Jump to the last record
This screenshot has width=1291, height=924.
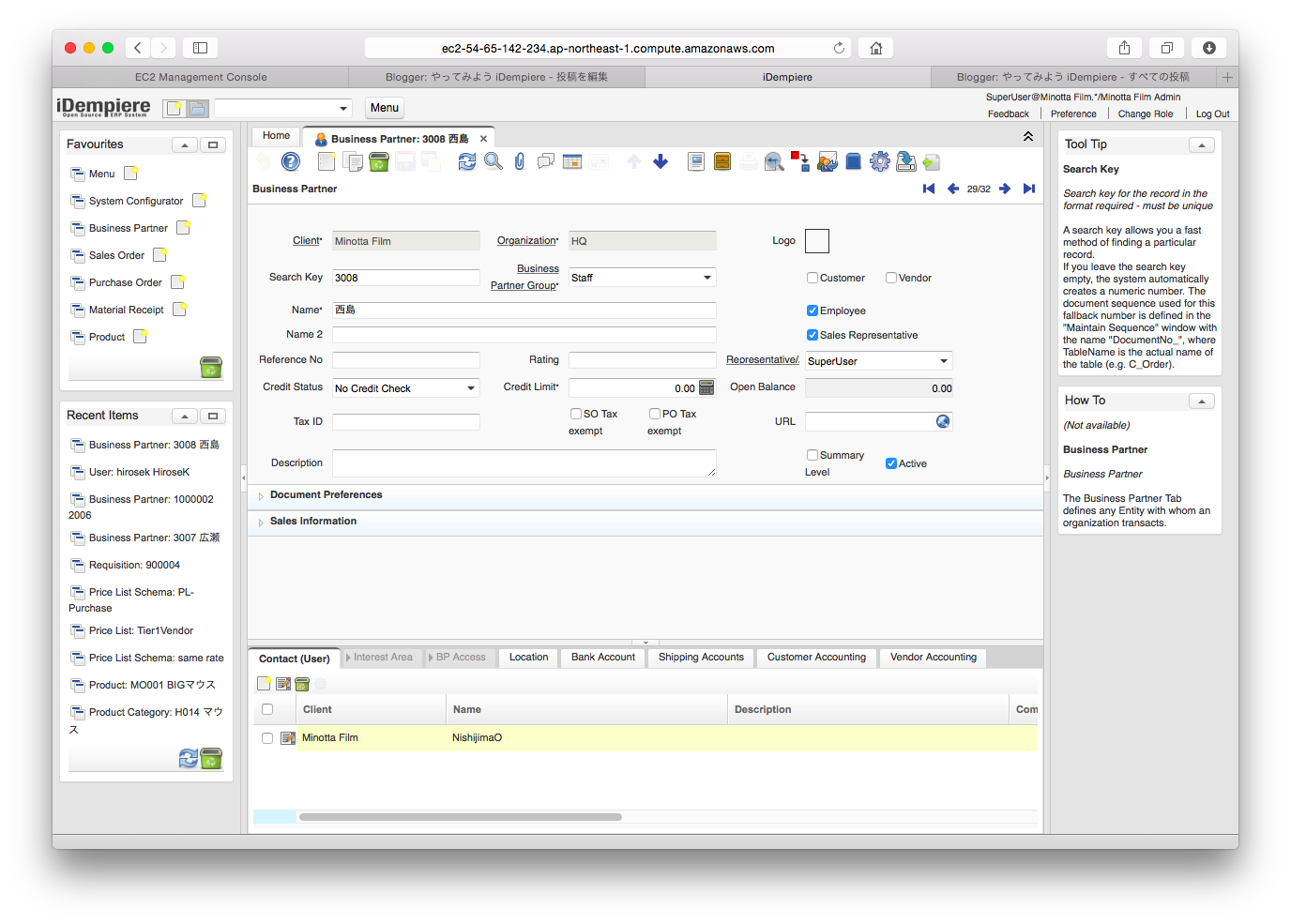[x=1029, y=189]
